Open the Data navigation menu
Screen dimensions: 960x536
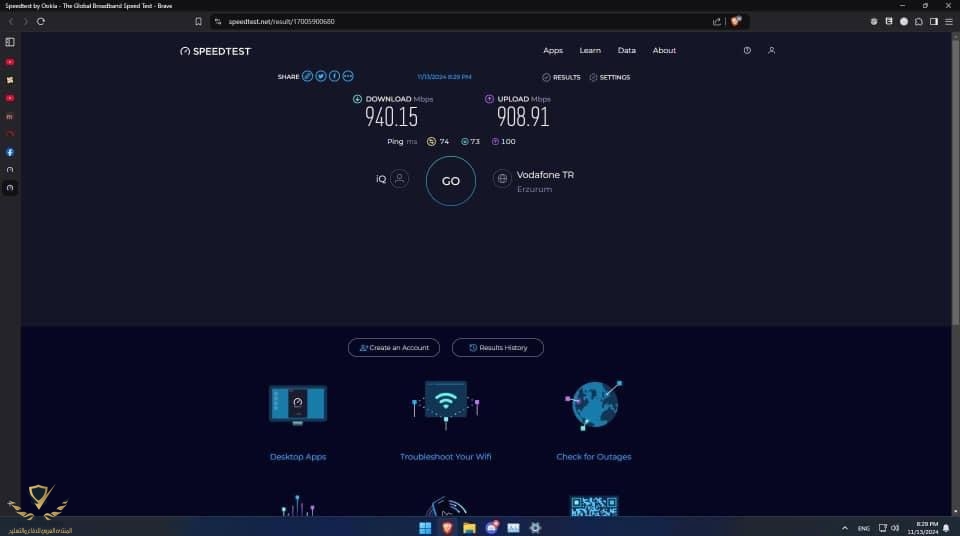point(626,51)
